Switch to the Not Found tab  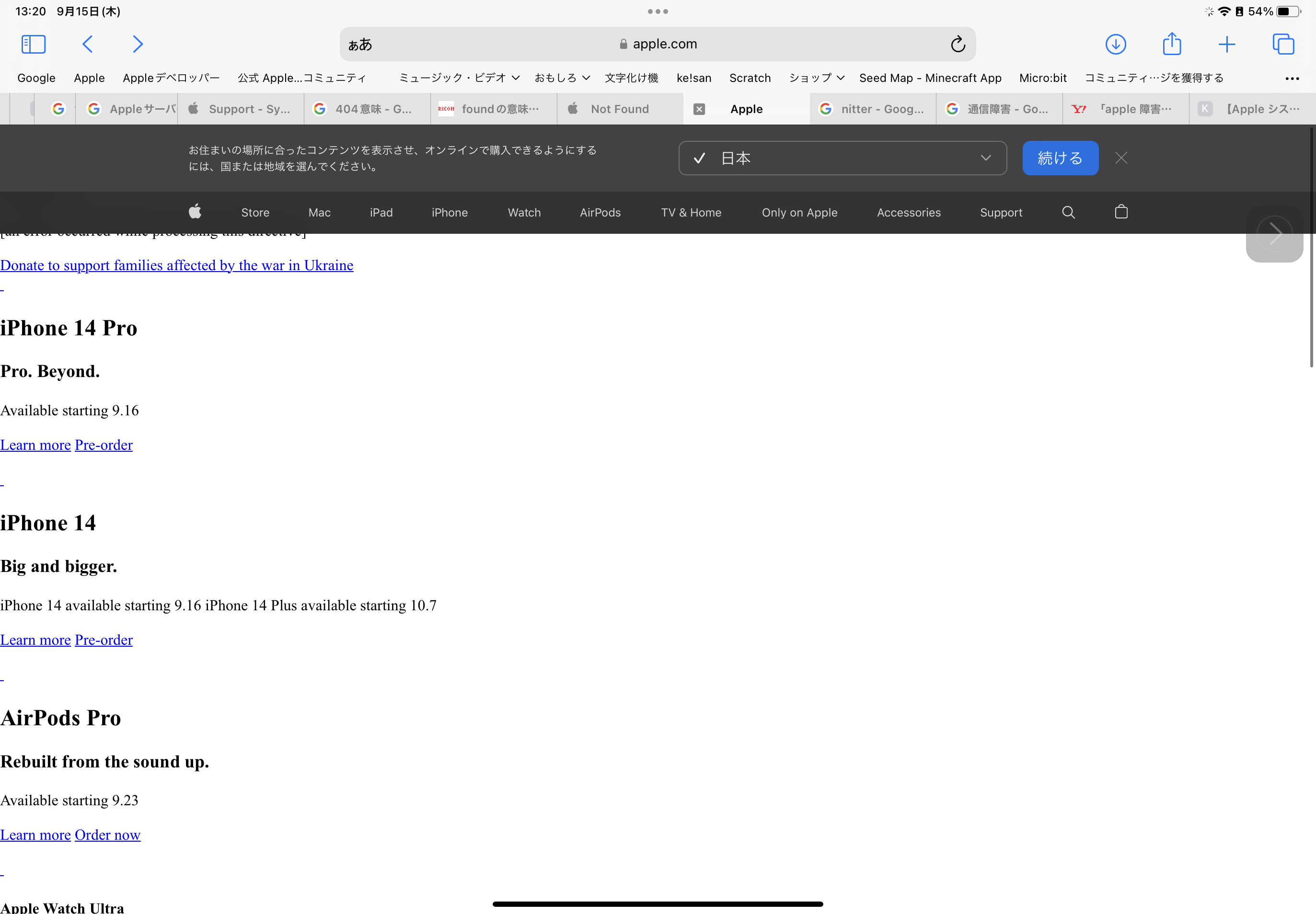pos(619,109)
